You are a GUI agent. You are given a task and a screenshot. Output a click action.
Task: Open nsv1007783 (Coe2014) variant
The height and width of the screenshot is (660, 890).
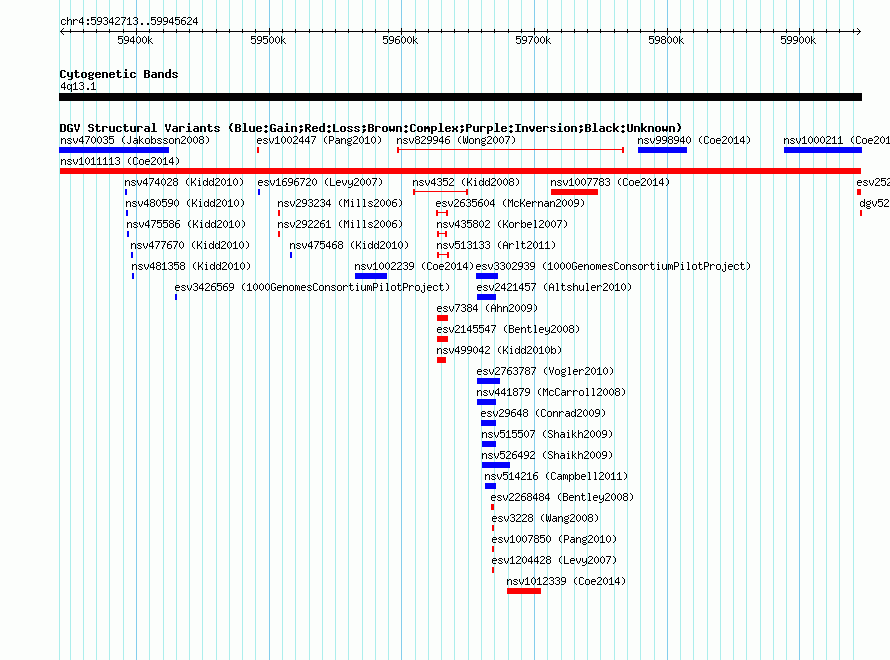click(610, 182)
